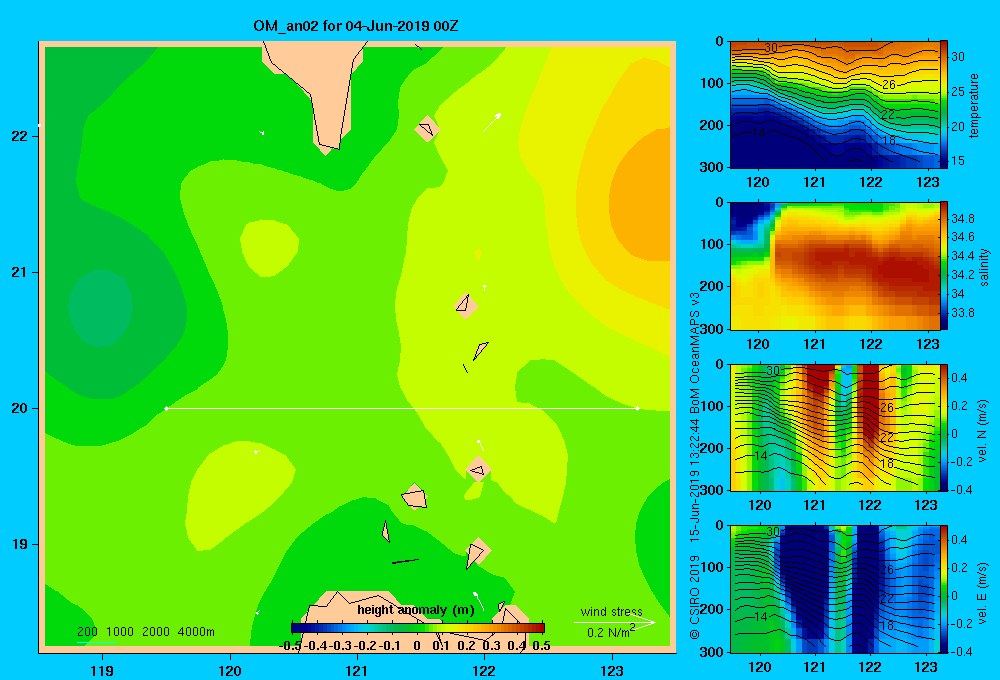Click the 30 tick on temperature colorbar

958,57
